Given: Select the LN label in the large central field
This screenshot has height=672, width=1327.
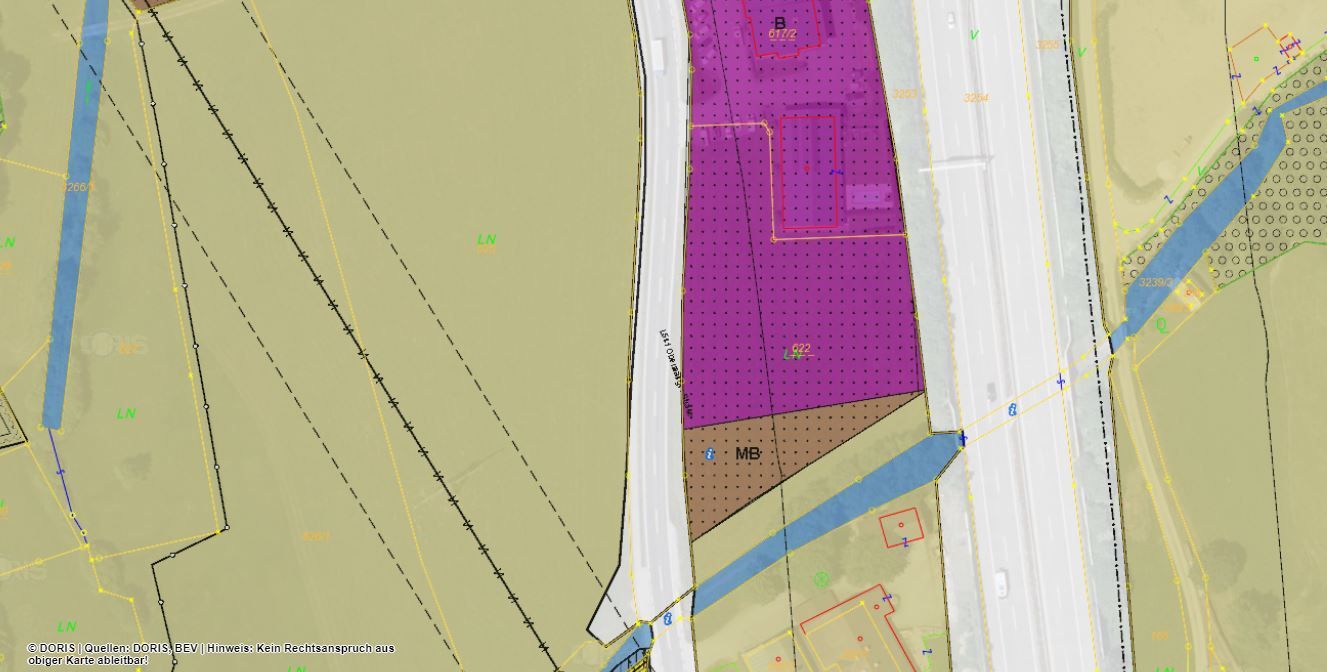Looking at the screenshot, I should pos(486,239).
